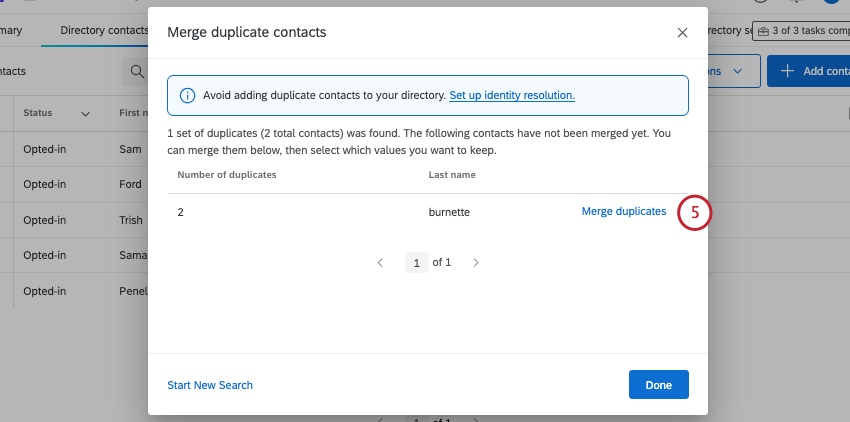This screenshot has width=850, height=422.
Task: Click the Number of duplicates column header
Action: tap(227, 175)
